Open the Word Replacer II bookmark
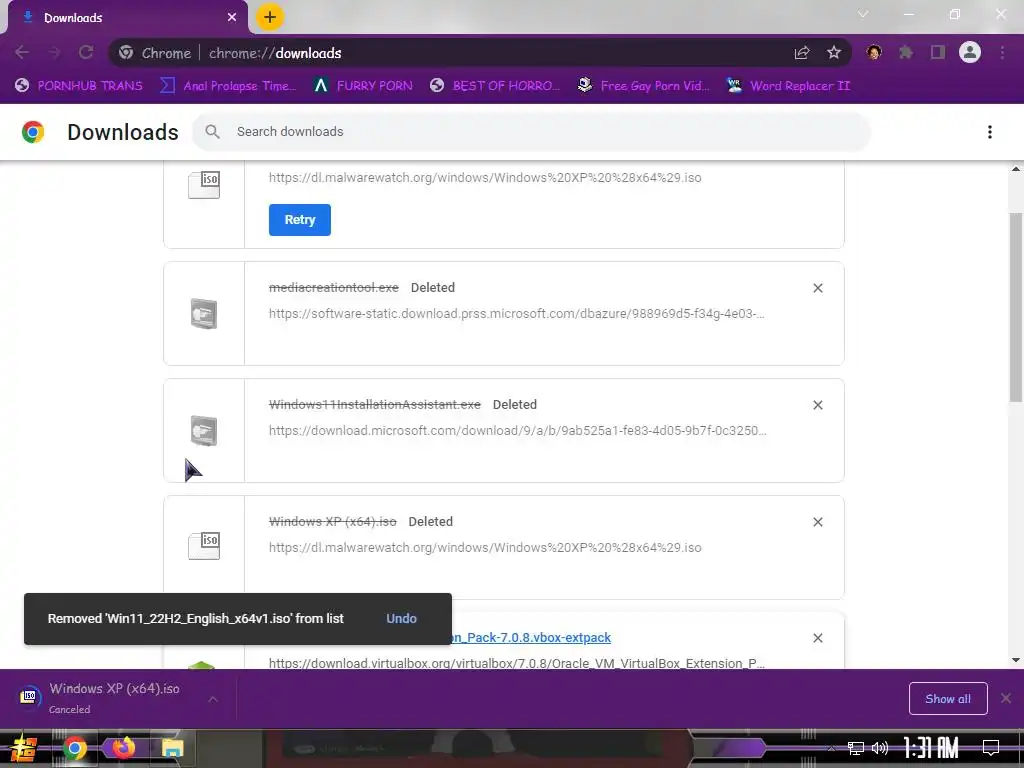 coord(788,86)
